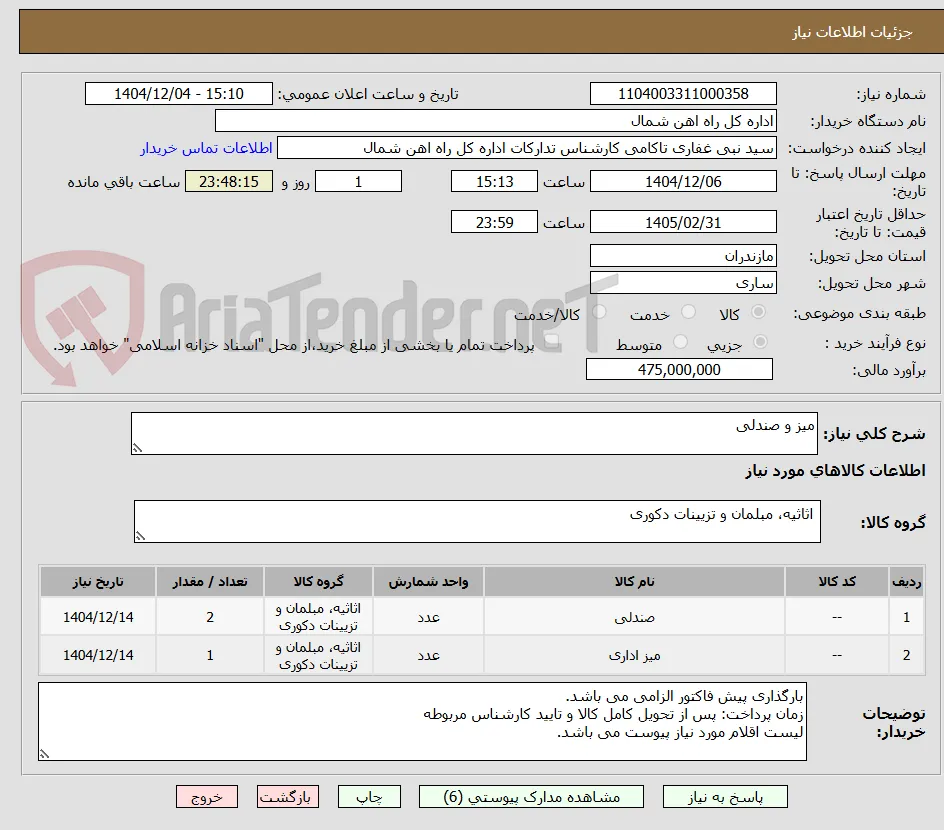This screenshot has width=944, height=830.
Task: Click the response deadline date 1404/12/06
Action: (683, 181)
